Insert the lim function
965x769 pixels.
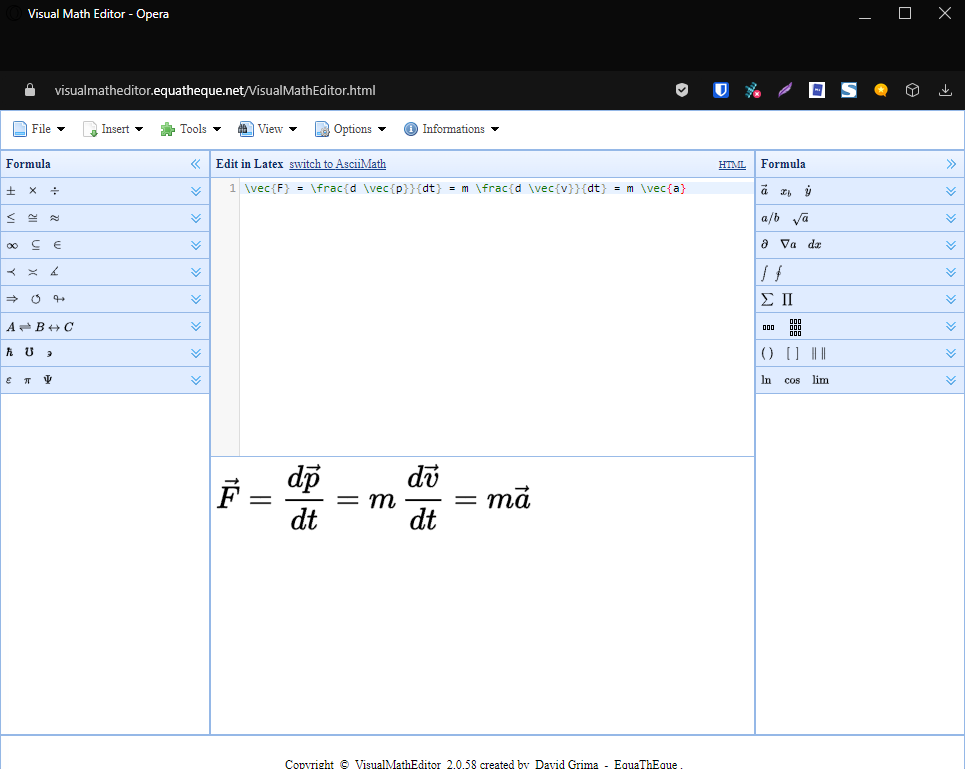(x=820, y=380)
